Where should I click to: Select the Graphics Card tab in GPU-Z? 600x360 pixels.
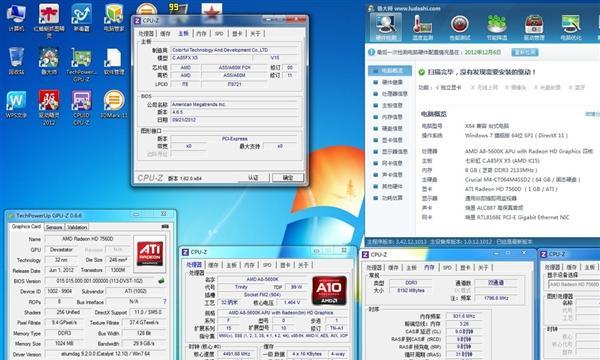26,226
